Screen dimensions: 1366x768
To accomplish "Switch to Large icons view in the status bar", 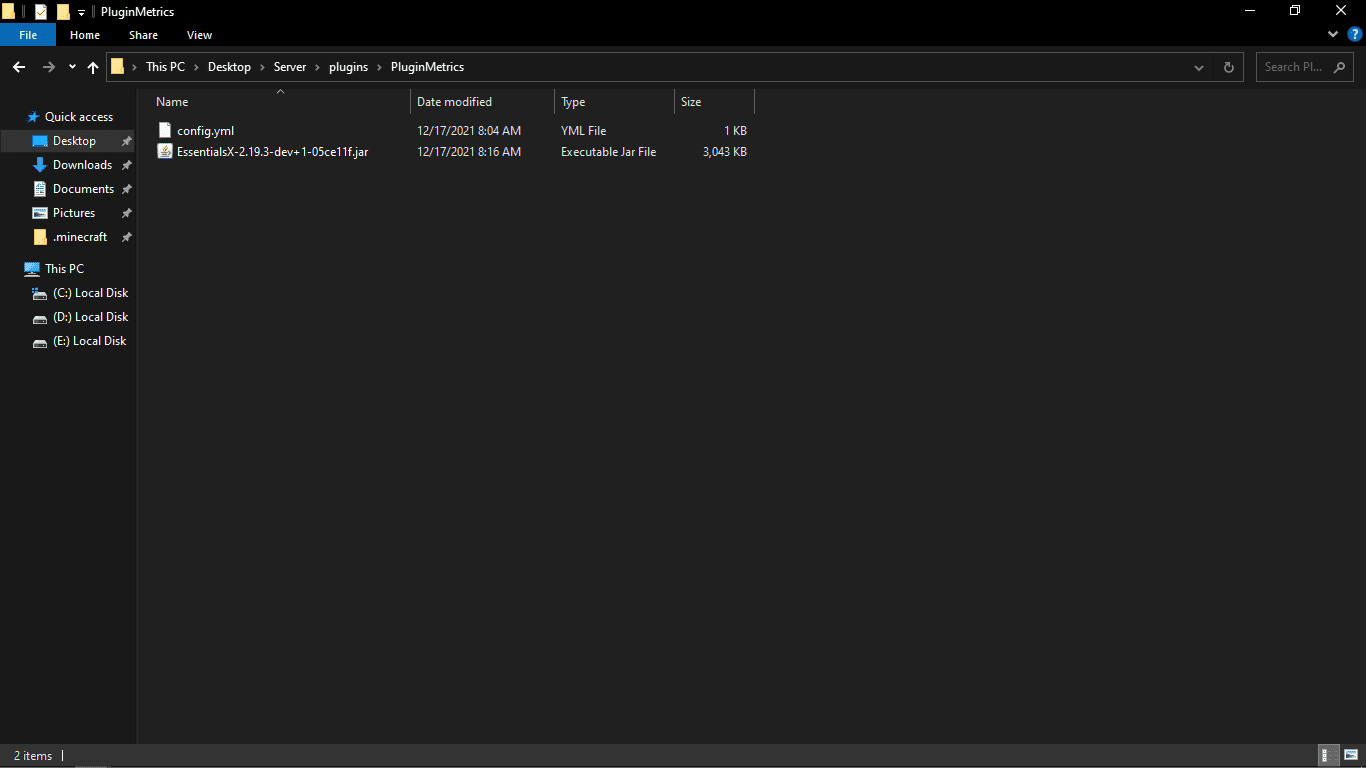I will (x=1350, y=756).
